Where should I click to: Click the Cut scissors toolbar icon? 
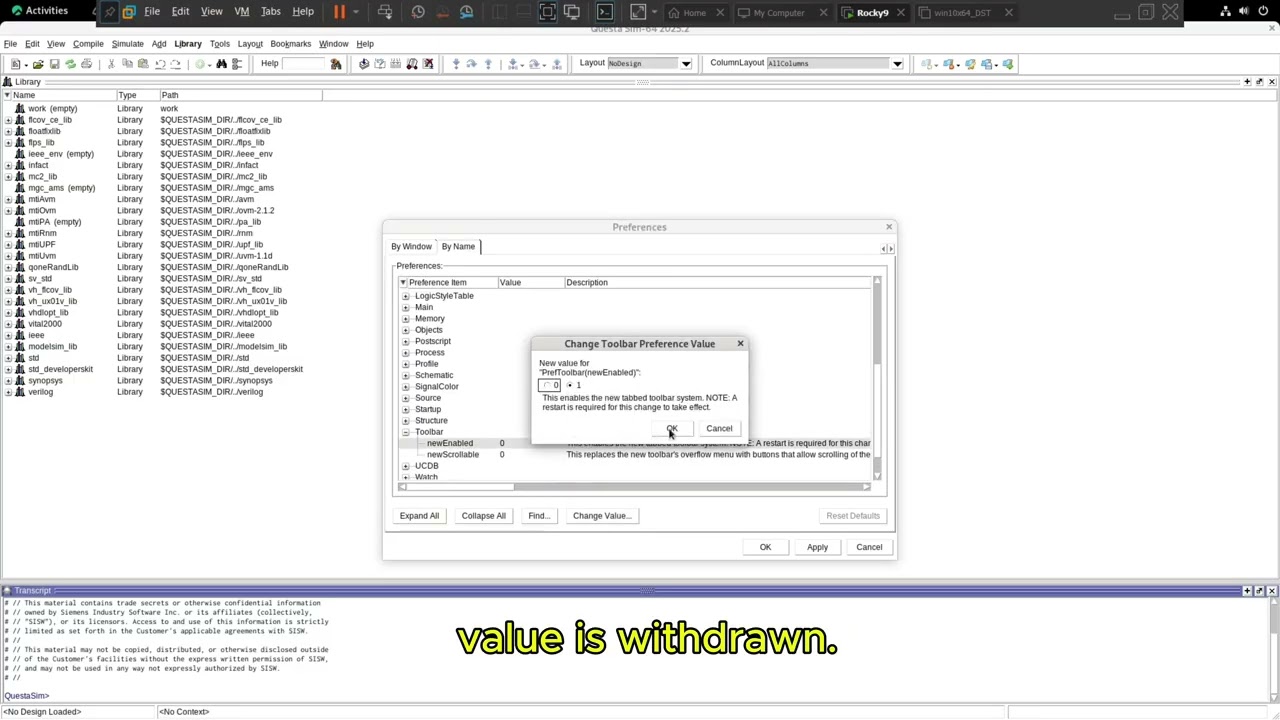111,64
